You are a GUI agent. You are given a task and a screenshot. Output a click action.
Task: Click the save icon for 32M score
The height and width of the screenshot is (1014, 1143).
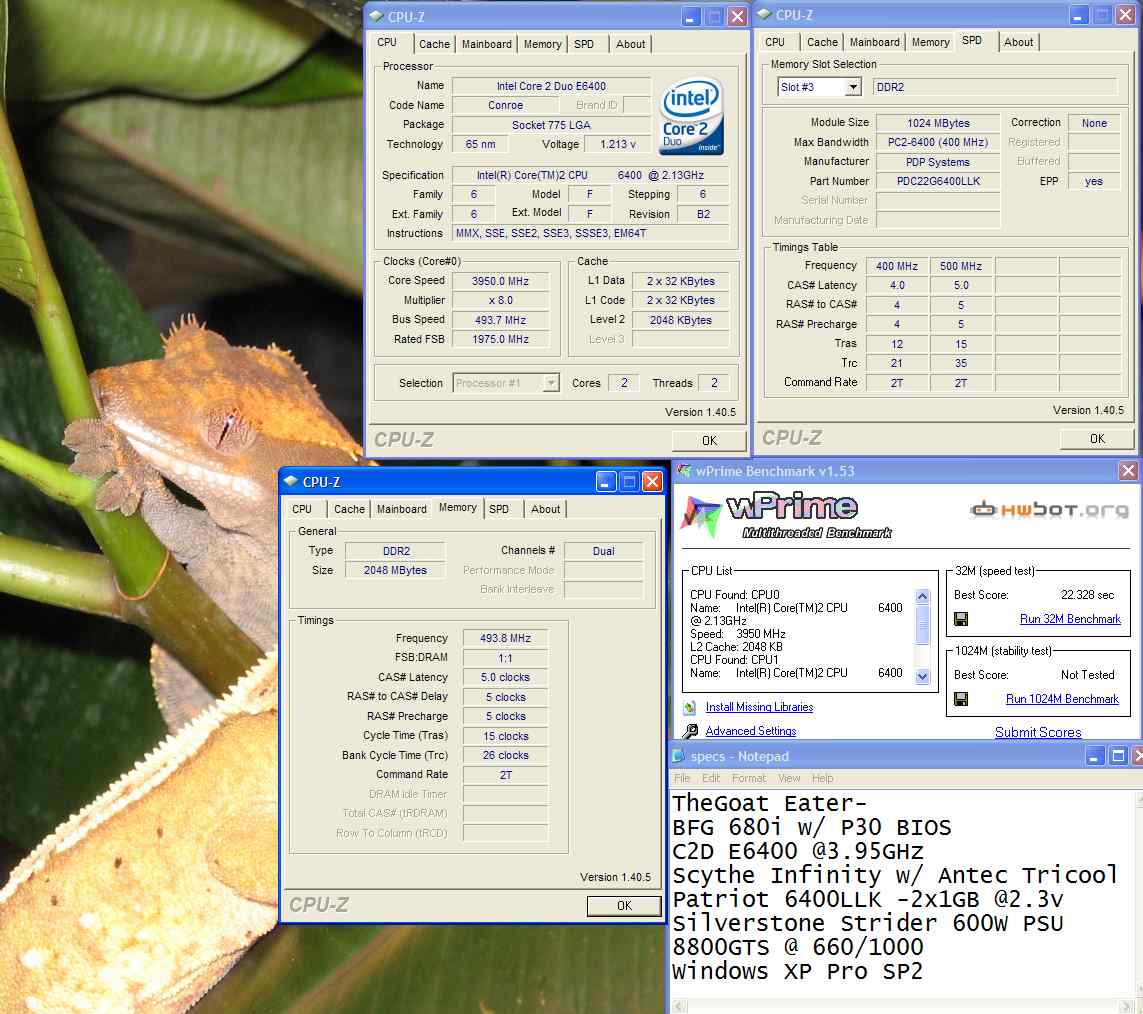click(961, 619)
